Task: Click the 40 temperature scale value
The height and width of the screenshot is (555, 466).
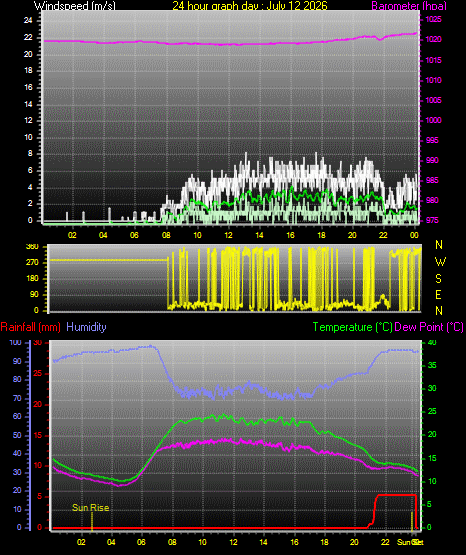Action: coord(432,343)
